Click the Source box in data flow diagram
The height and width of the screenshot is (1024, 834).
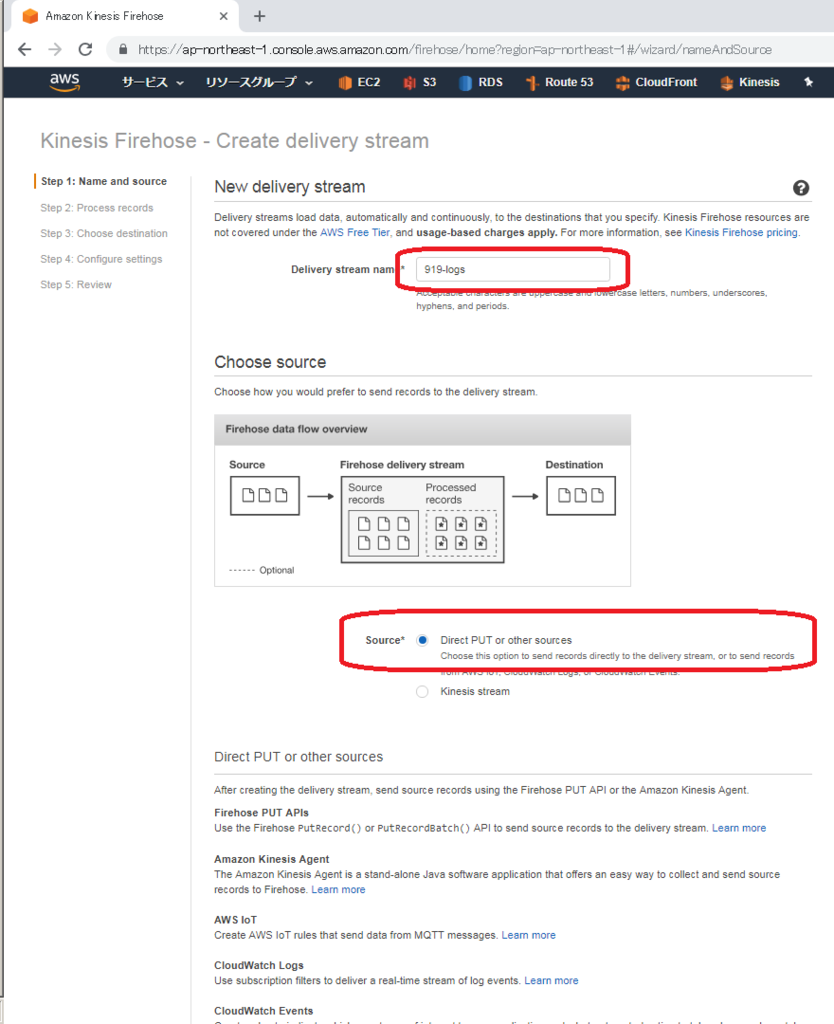(x=265, y=496)
